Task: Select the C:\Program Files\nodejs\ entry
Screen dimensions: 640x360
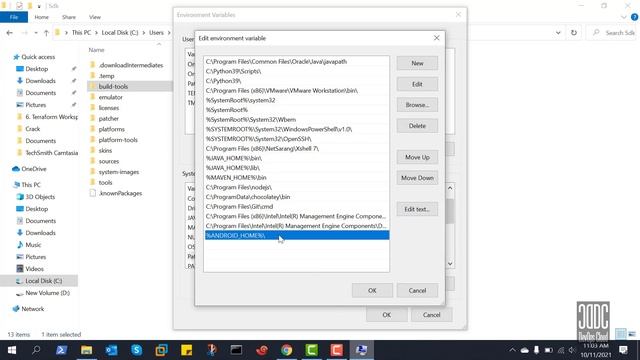Action: pos(297,187)
